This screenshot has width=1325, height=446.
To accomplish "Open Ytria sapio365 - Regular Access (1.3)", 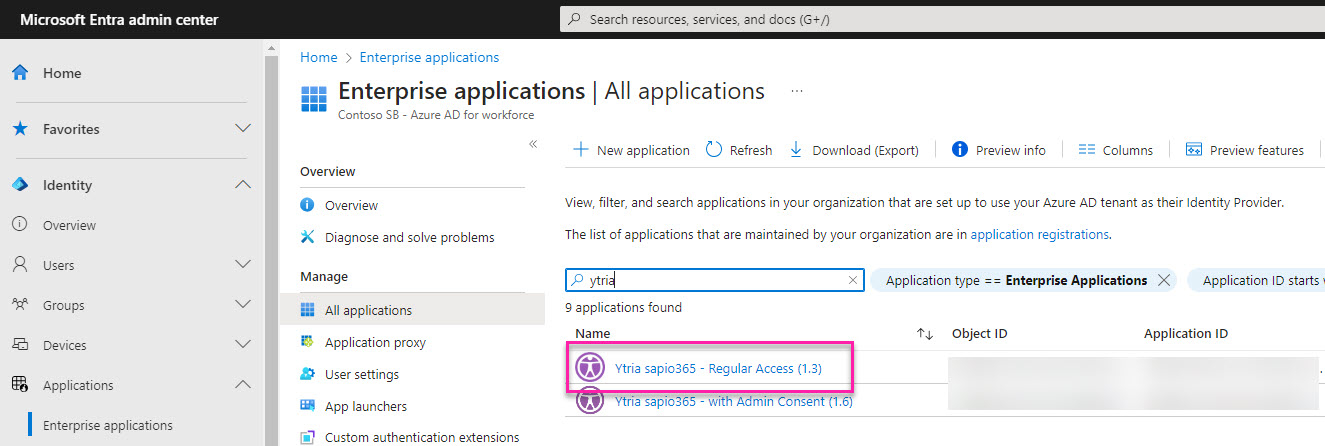I will click(718, 369).
